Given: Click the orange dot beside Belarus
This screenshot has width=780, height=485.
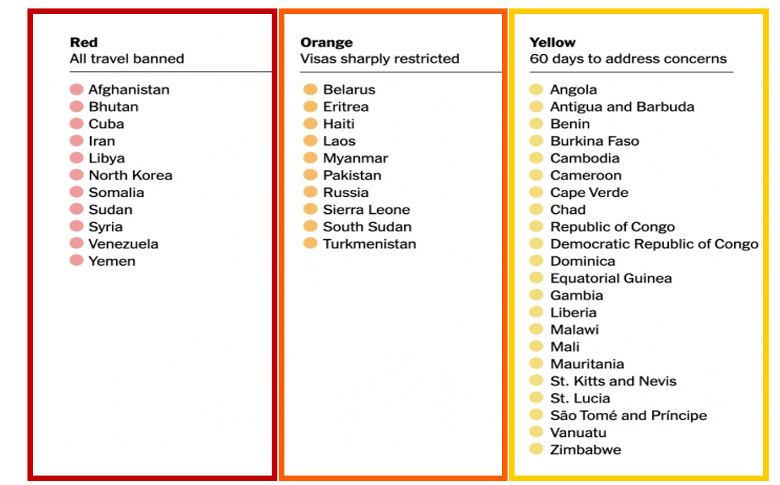Looking at the screenshot, I should [x=310, y=90].
